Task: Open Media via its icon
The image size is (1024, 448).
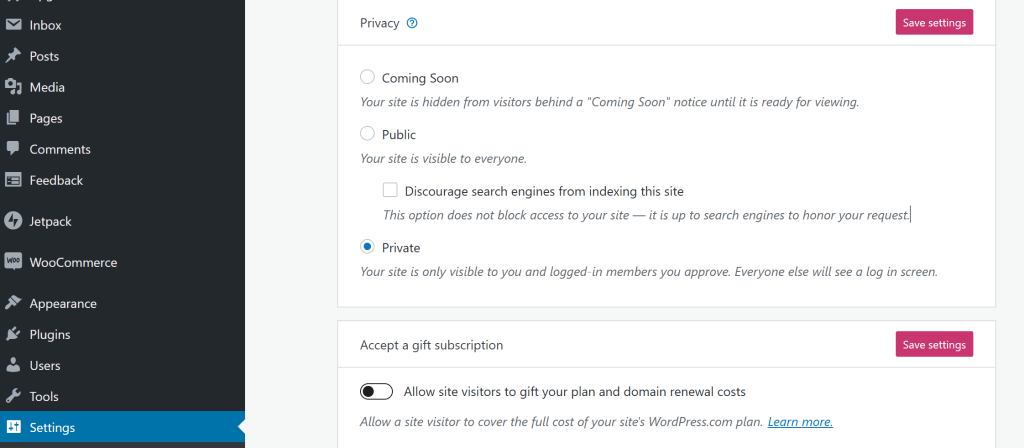Action: click(14, 87)
